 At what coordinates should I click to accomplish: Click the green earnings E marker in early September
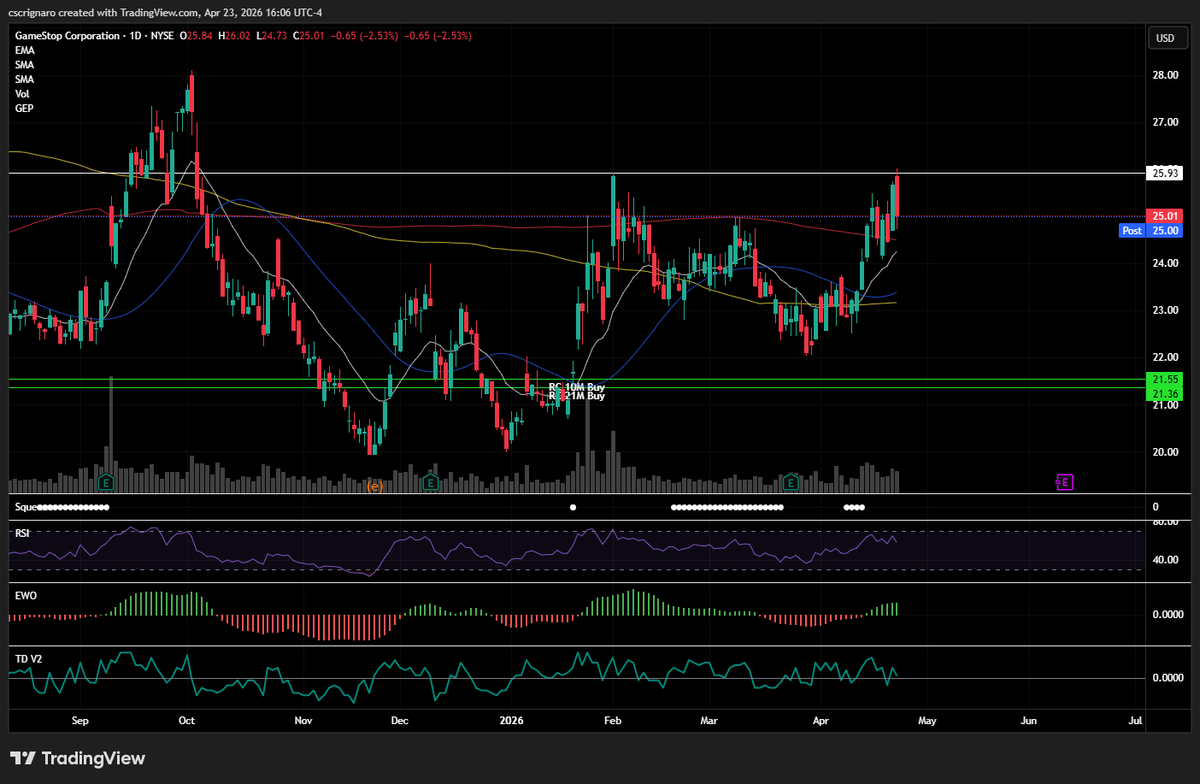[106, 483]
